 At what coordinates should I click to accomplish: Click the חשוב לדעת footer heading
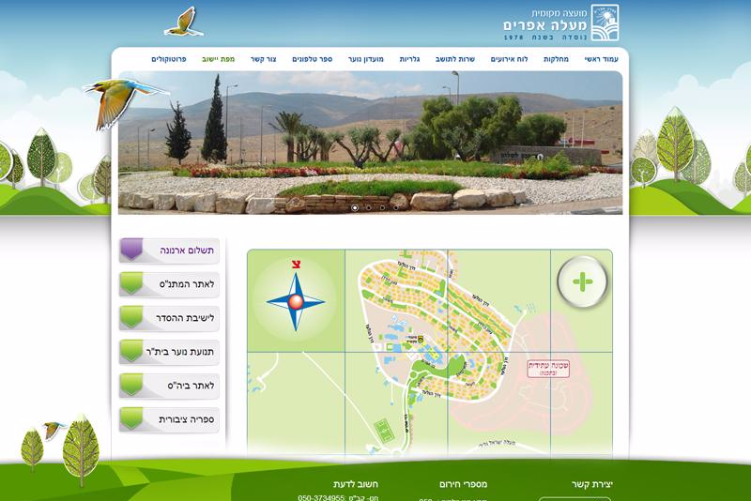coord(355,484)
